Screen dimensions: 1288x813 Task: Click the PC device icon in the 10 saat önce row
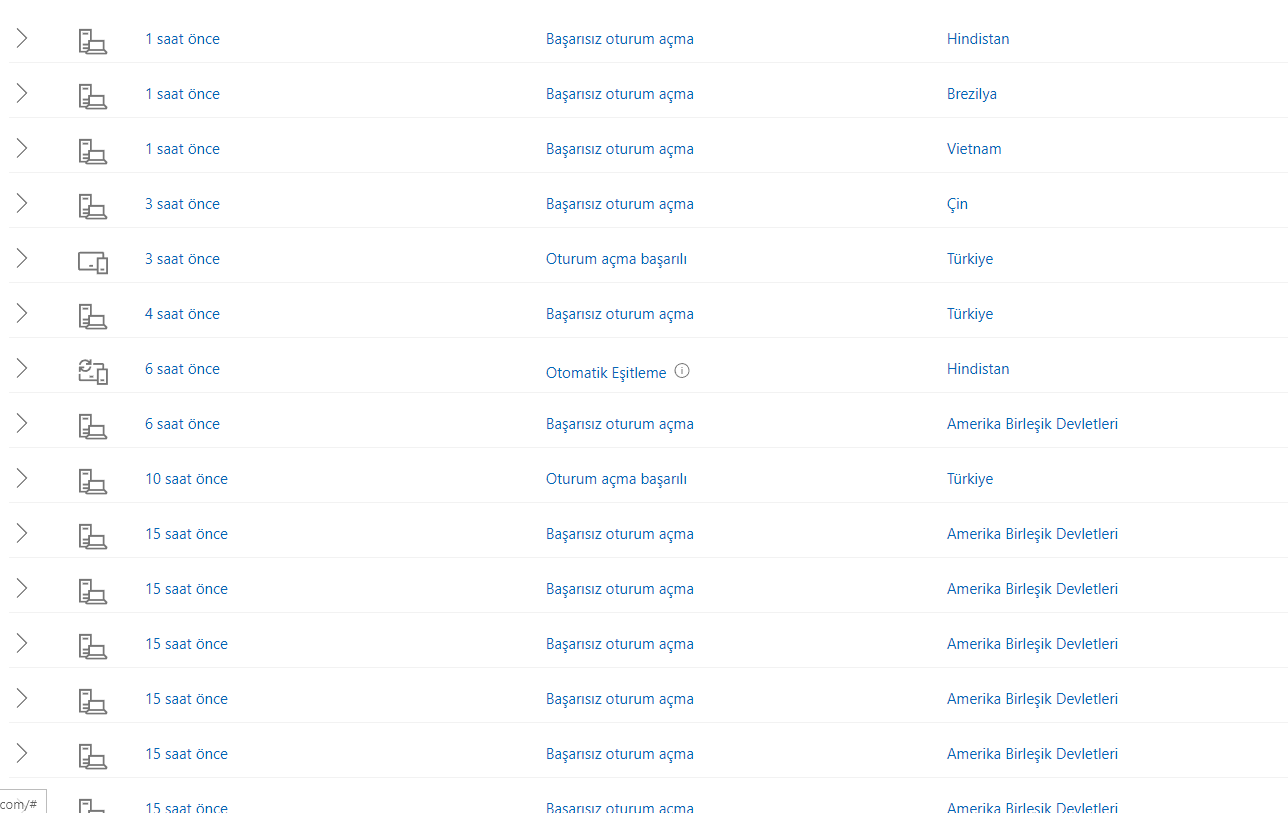[x=93, y=481]
